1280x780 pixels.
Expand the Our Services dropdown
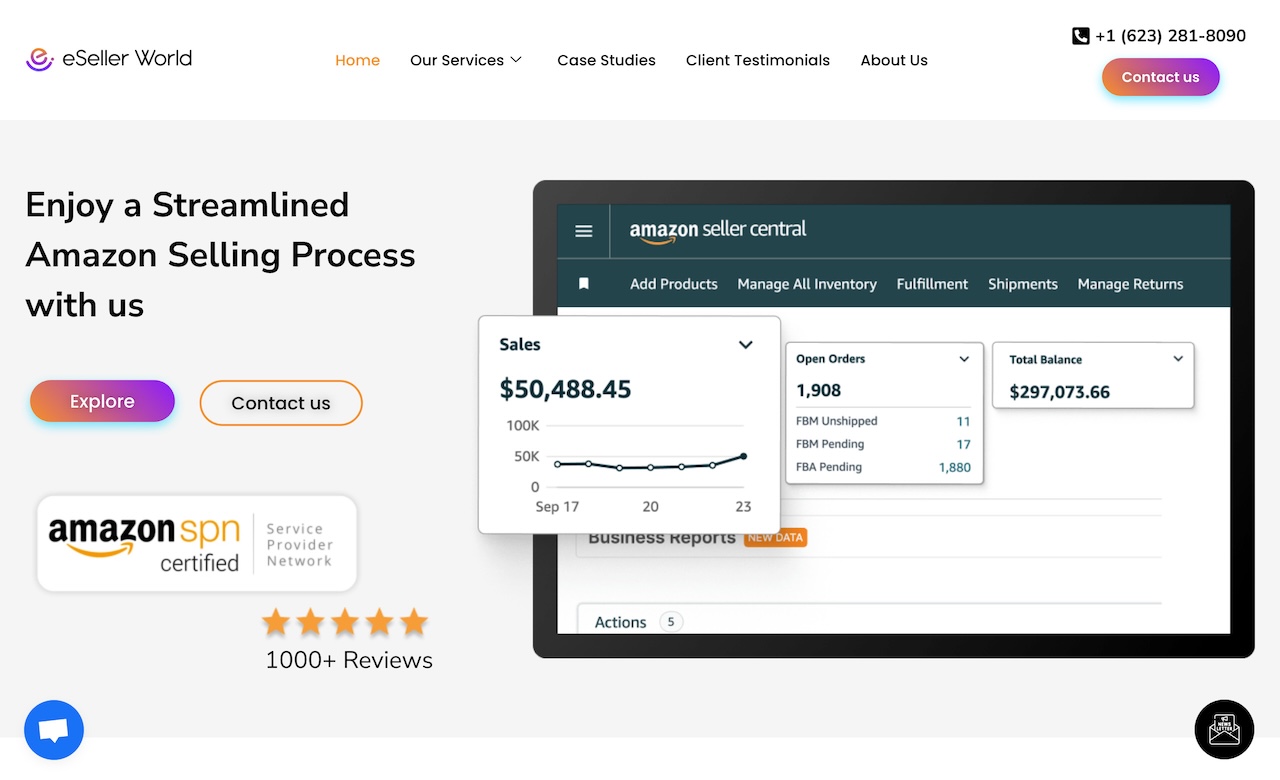tap(466, 60)
